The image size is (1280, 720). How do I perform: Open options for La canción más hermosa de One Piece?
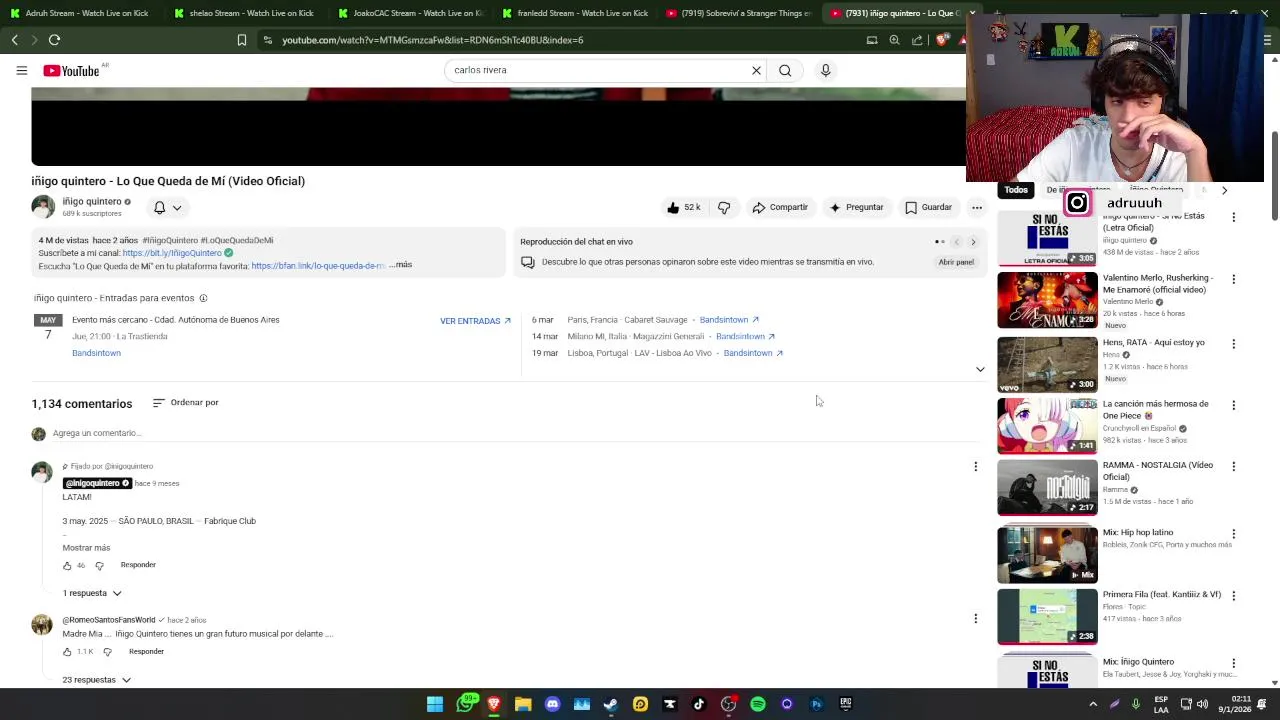click(1234, 405)
